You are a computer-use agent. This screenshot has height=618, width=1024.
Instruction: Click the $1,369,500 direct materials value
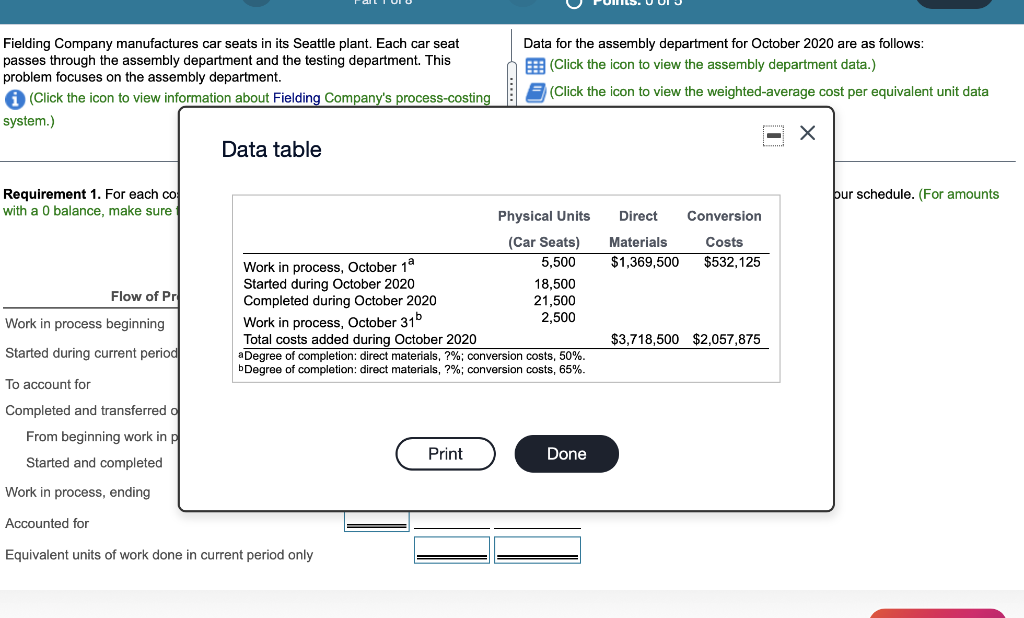pos(645,262)
